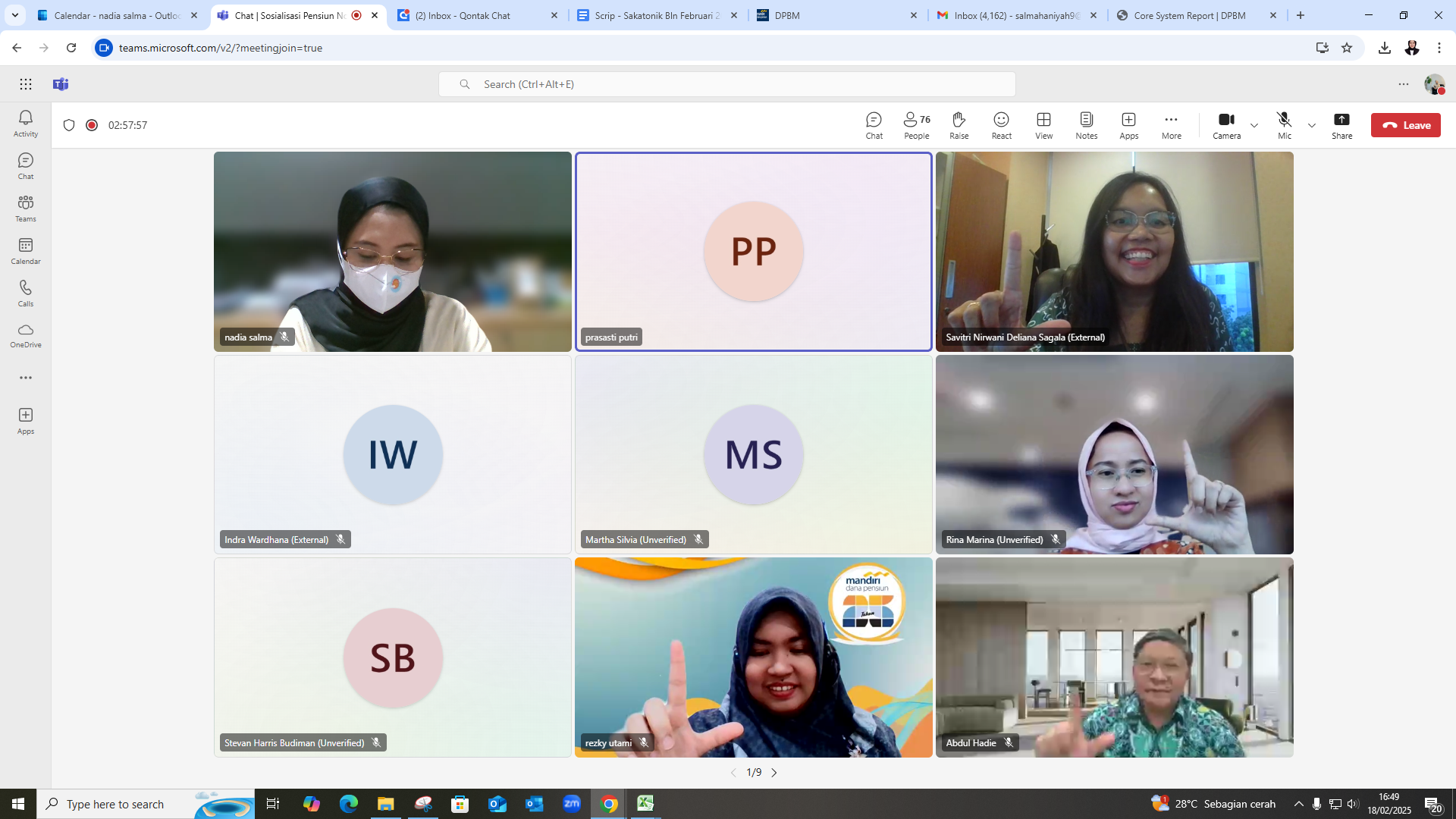
Task: Open Apps store in Teams sidebar
Action: pos(26,421)
